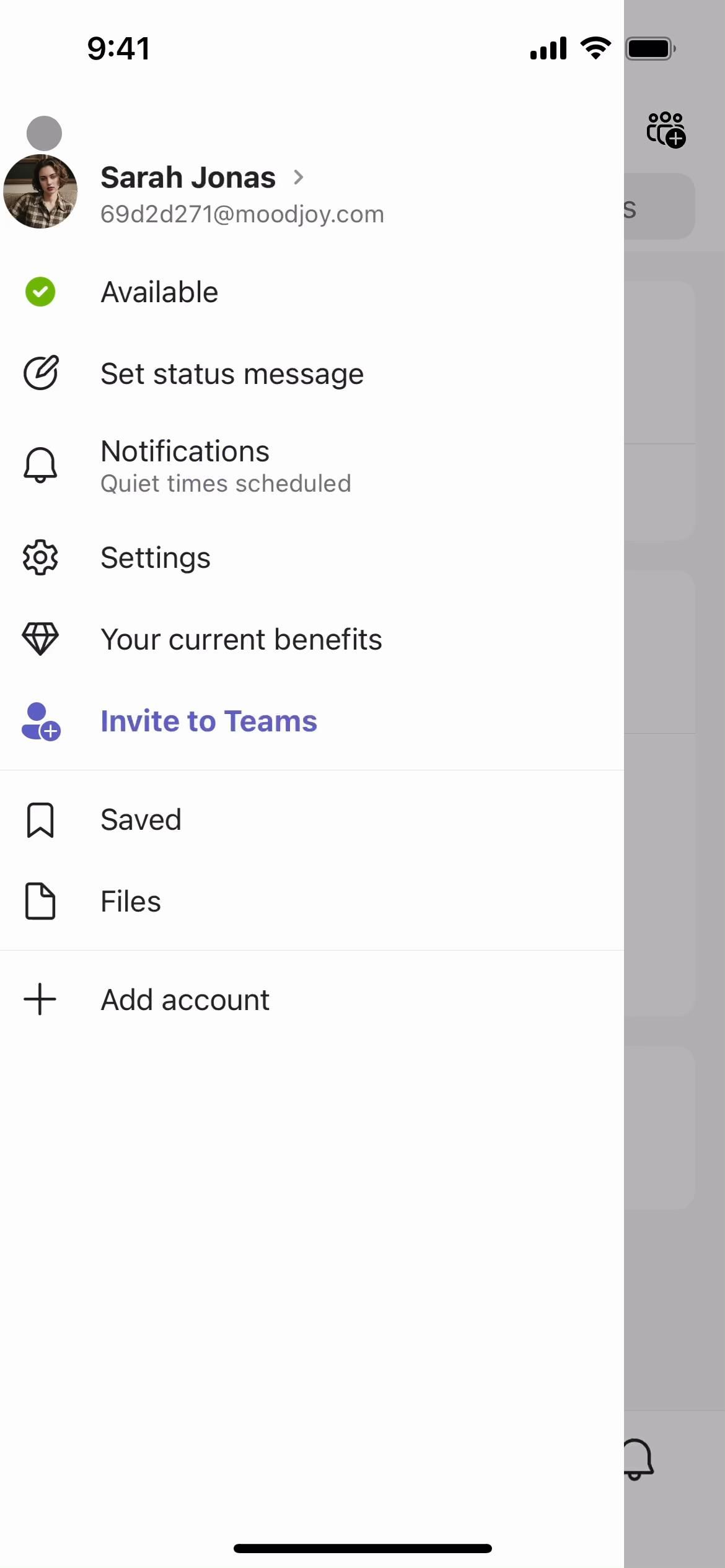Open Your current benefits

coord(241,640)
